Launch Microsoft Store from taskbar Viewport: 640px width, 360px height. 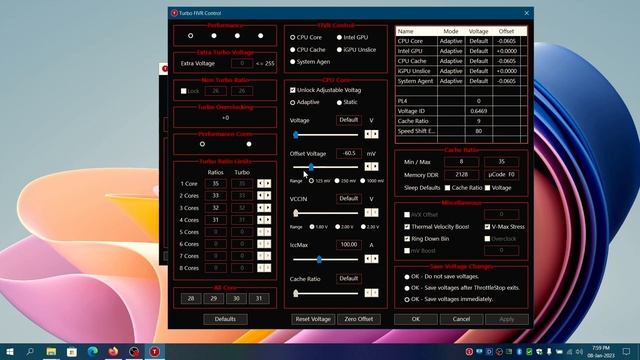pyautogui.click(x=72, y=351)
